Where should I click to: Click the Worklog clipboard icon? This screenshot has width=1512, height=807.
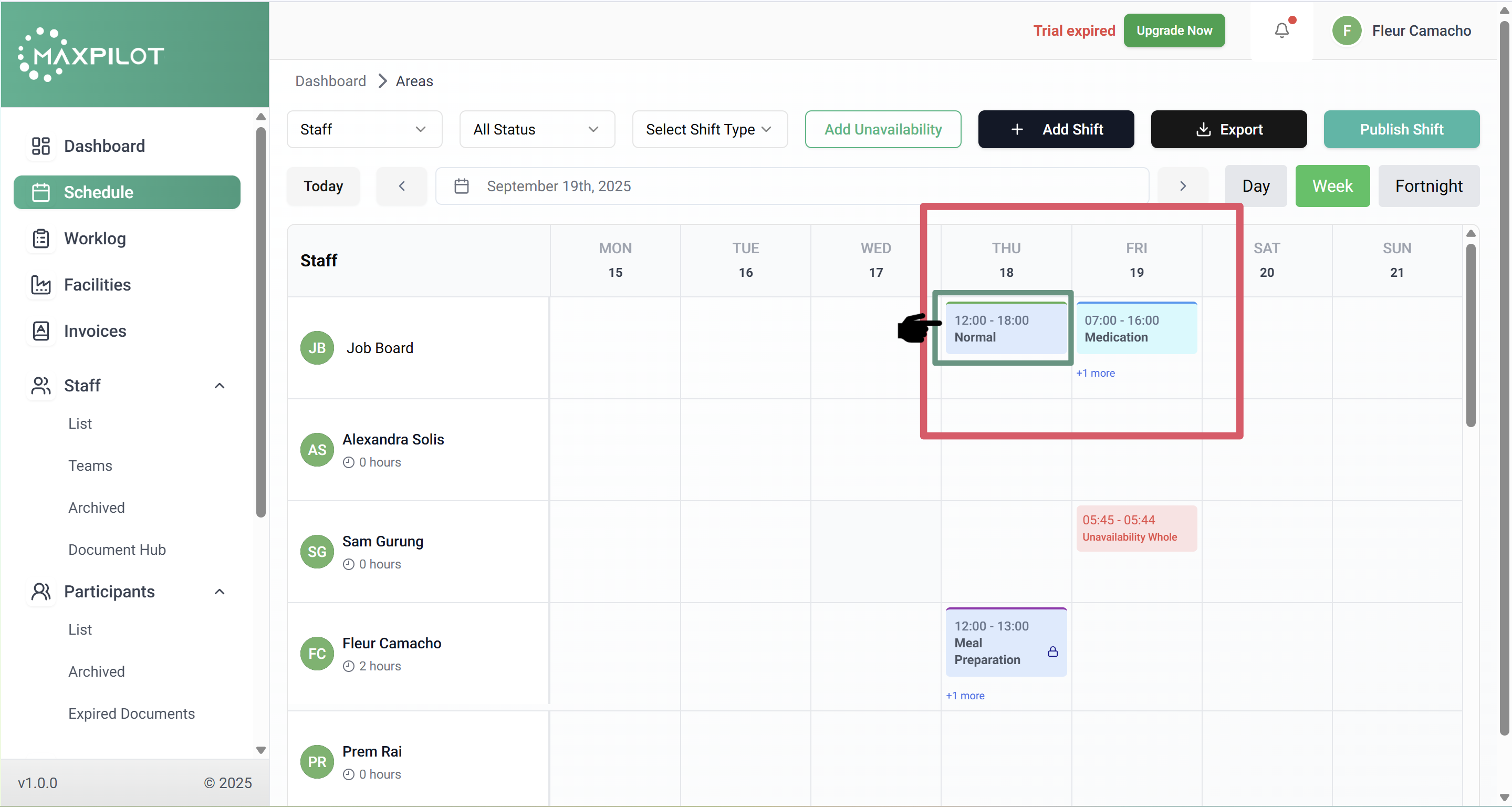pos(40,239)
